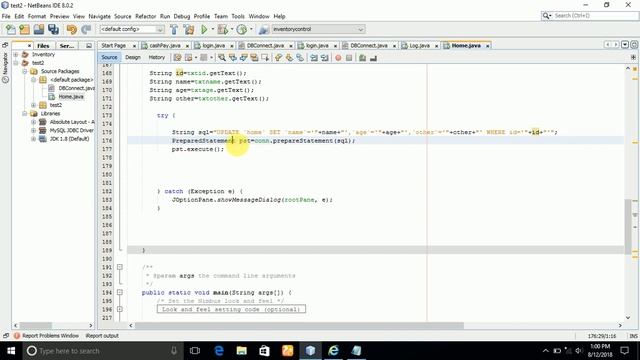The width and height of the screenshot is (640, 360).
Task: Click the Stop Macro Recording editor icon
Action: 349,58
